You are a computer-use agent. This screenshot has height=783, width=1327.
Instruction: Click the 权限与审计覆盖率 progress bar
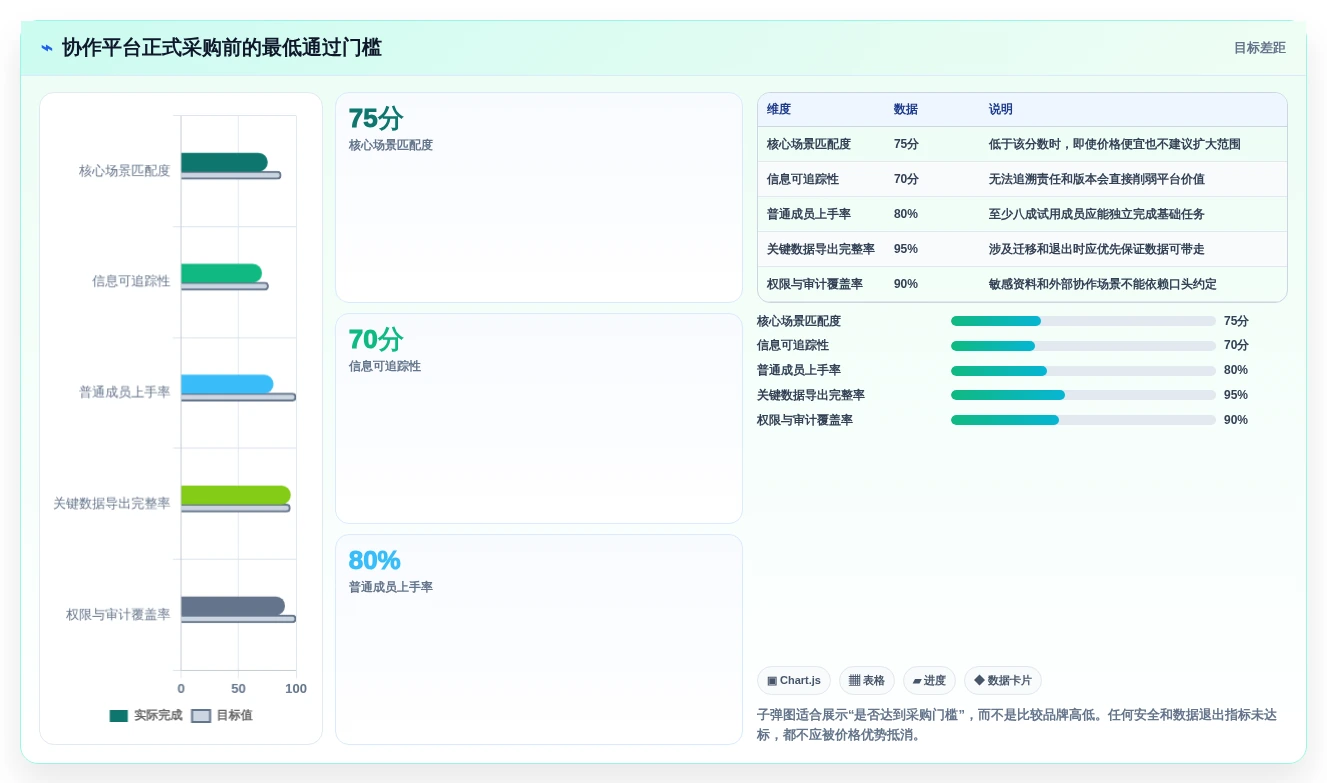click(1083, 420)
